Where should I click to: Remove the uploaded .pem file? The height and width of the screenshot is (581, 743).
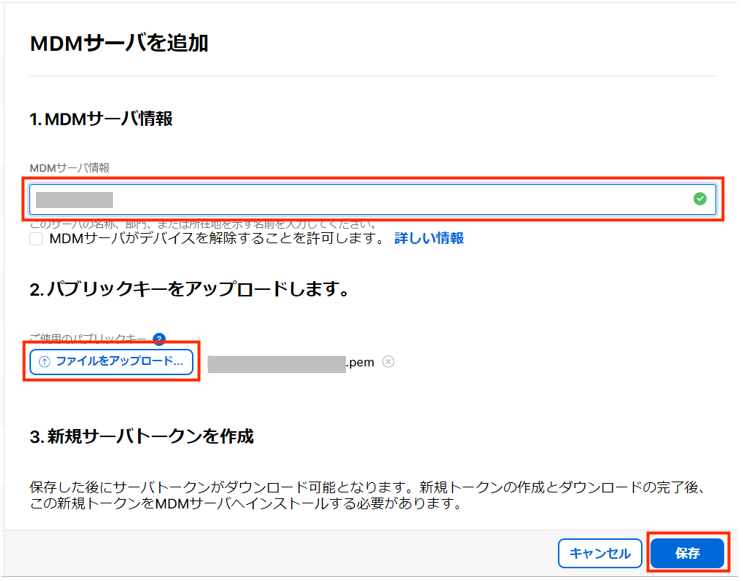[x=388, y=362]
